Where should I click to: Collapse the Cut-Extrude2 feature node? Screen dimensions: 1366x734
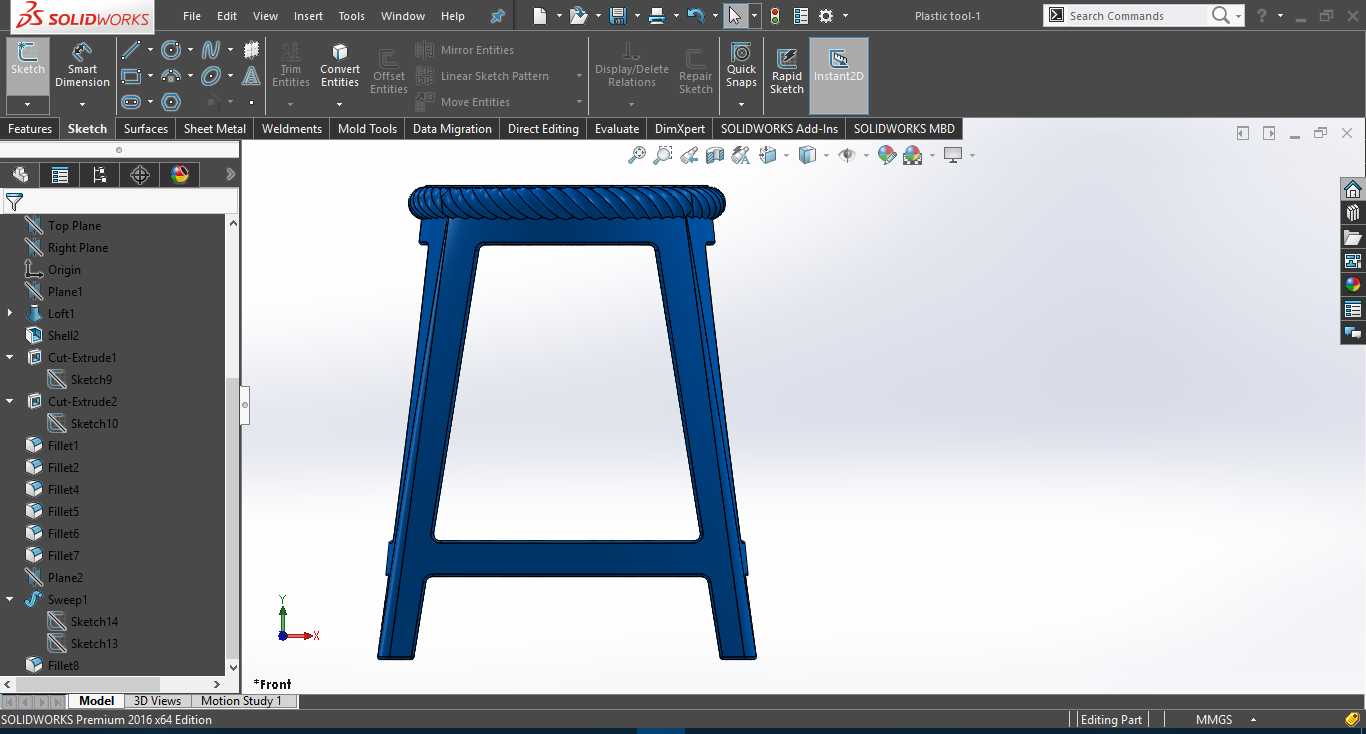(x=10, y=402)
